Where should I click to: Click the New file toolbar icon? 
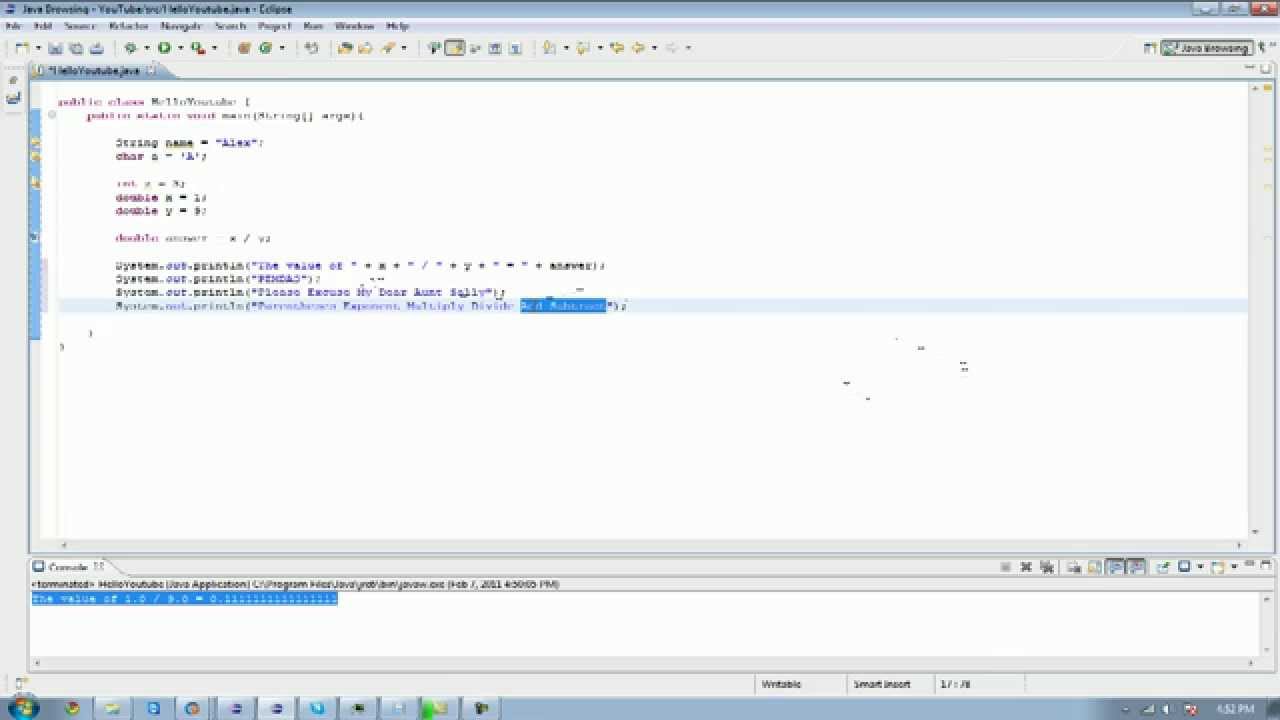click(x=21, y=48)
